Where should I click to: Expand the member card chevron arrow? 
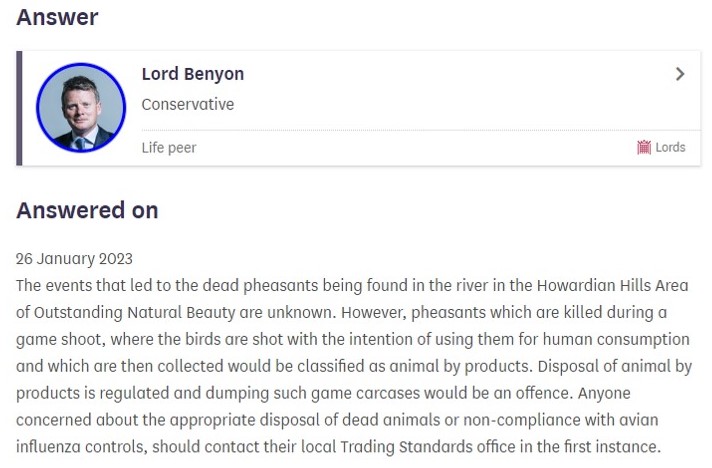coord(680,74)
